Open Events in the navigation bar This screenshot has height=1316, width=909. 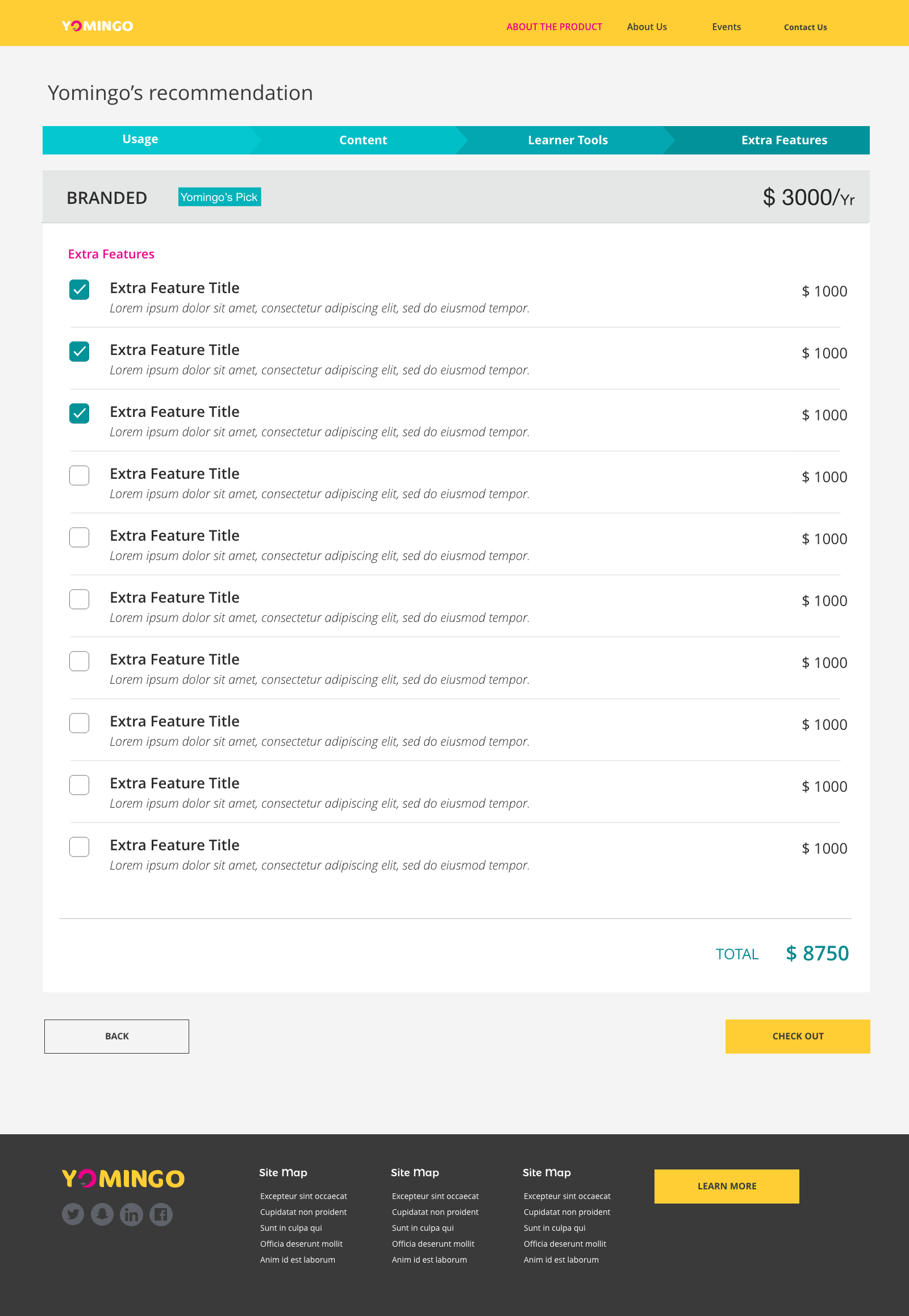(726, 27)
